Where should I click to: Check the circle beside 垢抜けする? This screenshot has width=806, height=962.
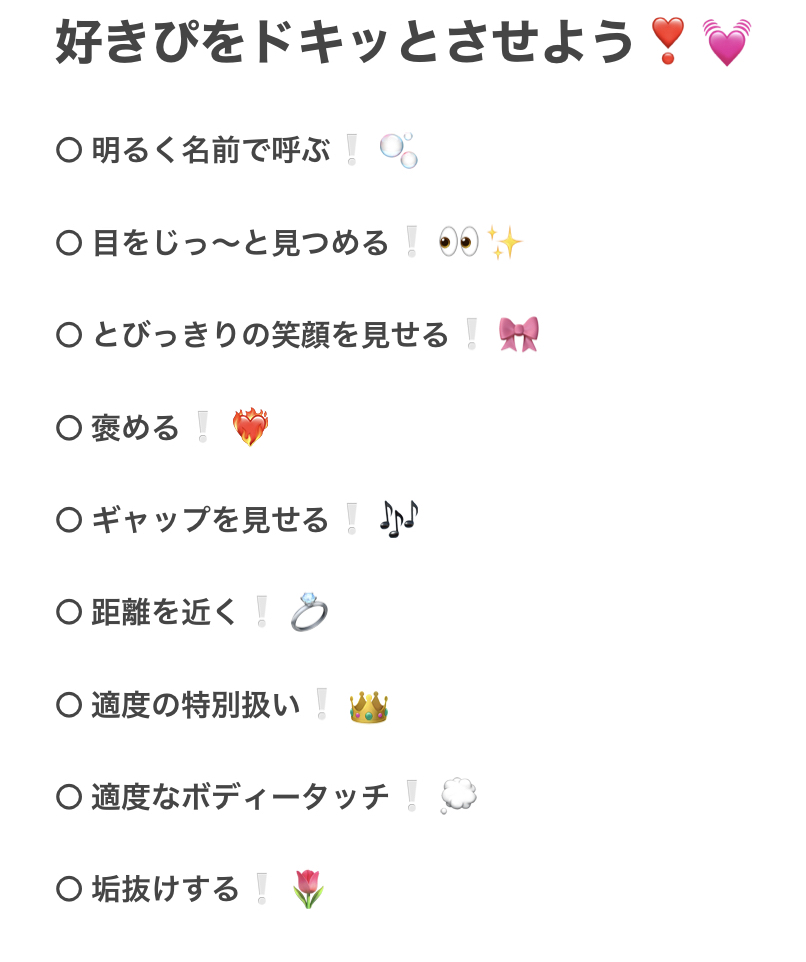pos(69,889)
